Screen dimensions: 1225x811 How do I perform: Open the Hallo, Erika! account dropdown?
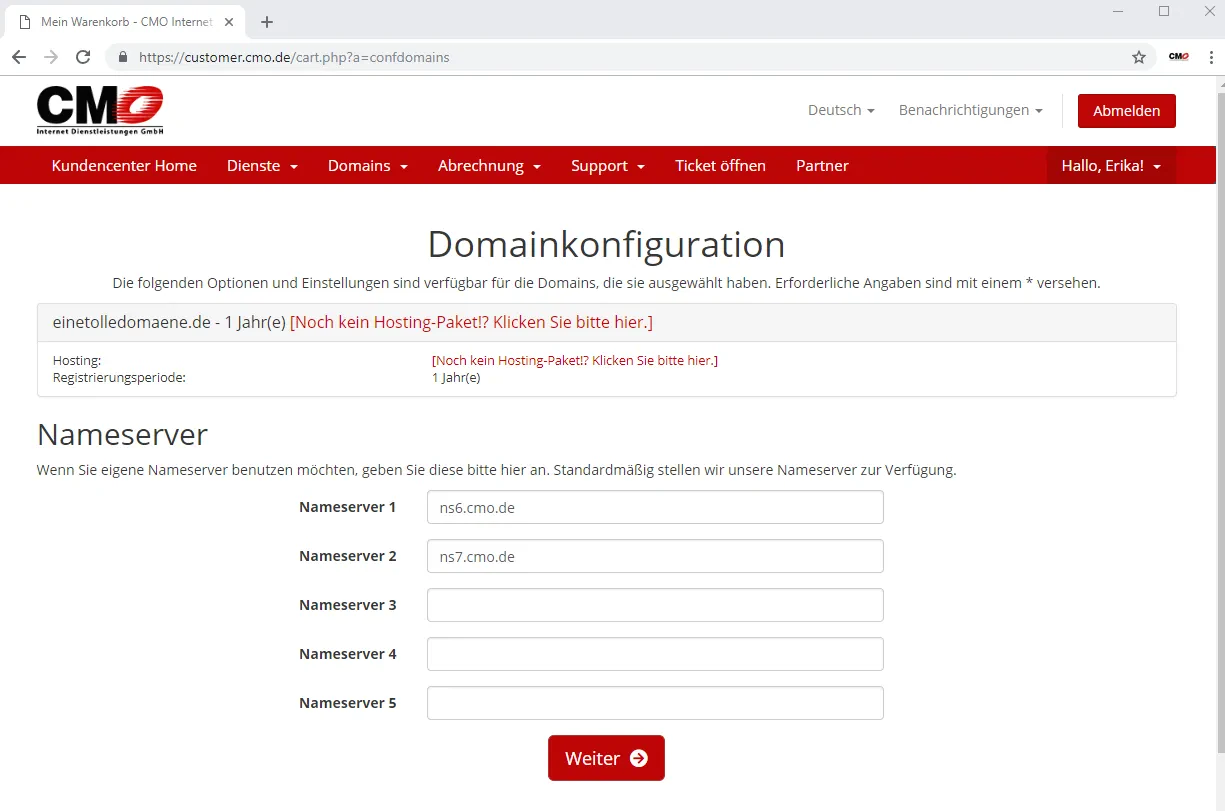(1111, 166)
